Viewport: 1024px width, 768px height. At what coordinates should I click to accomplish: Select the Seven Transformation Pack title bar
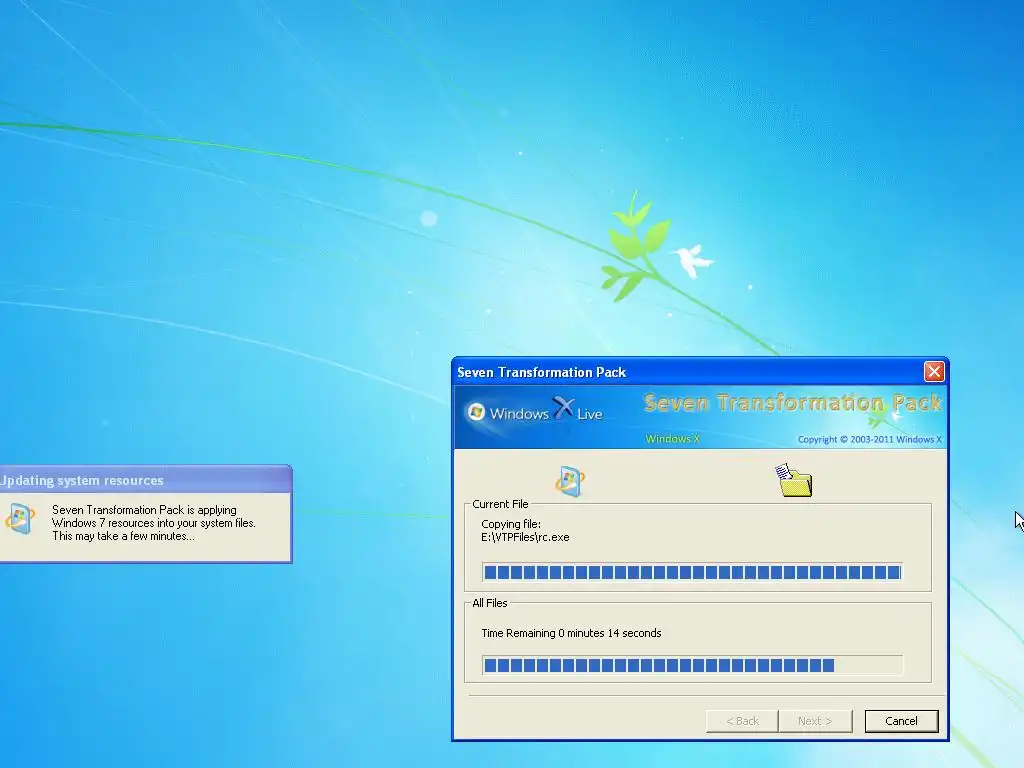tap(700, 372)
